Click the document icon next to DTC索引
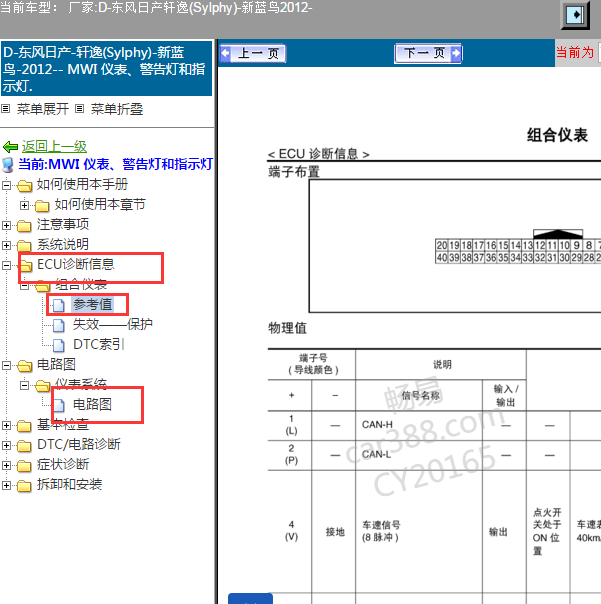 pyautogui.click(x=59, y=345)
